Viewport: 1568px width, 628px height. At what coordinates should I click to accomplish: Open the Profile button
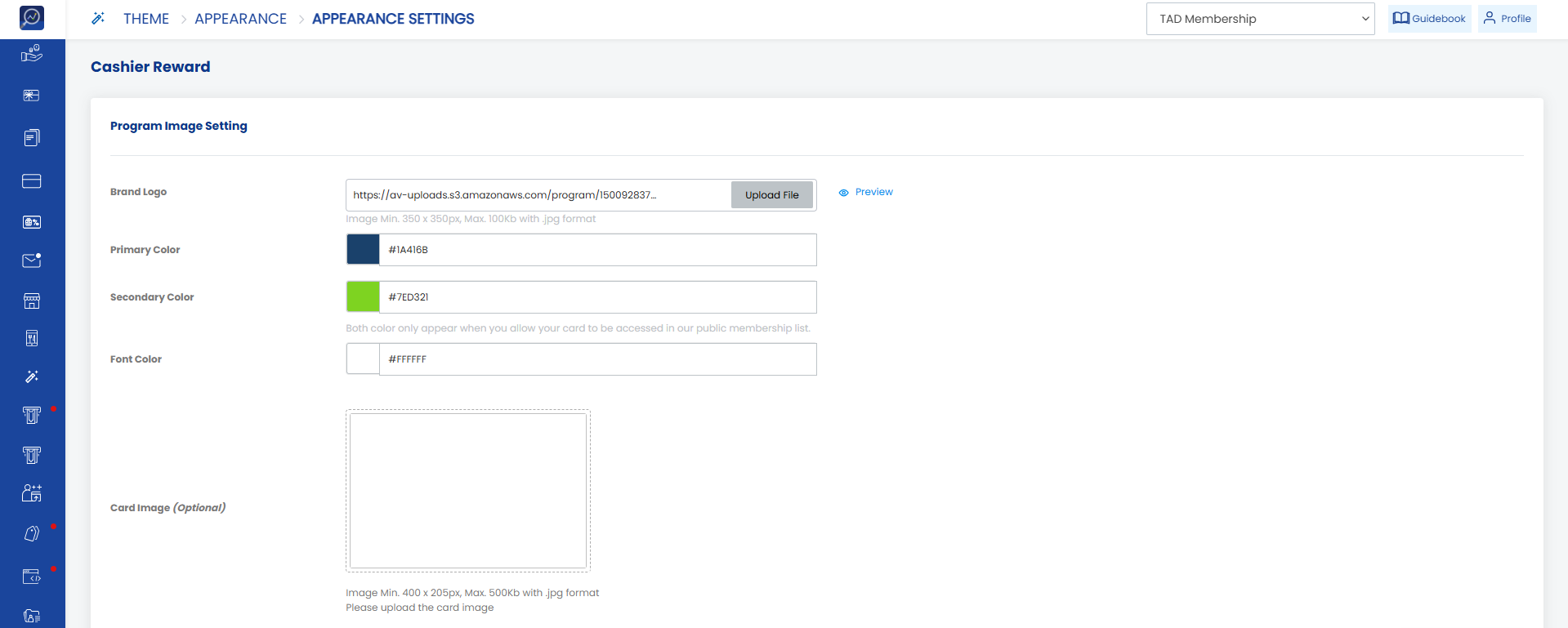[1508, 19]
